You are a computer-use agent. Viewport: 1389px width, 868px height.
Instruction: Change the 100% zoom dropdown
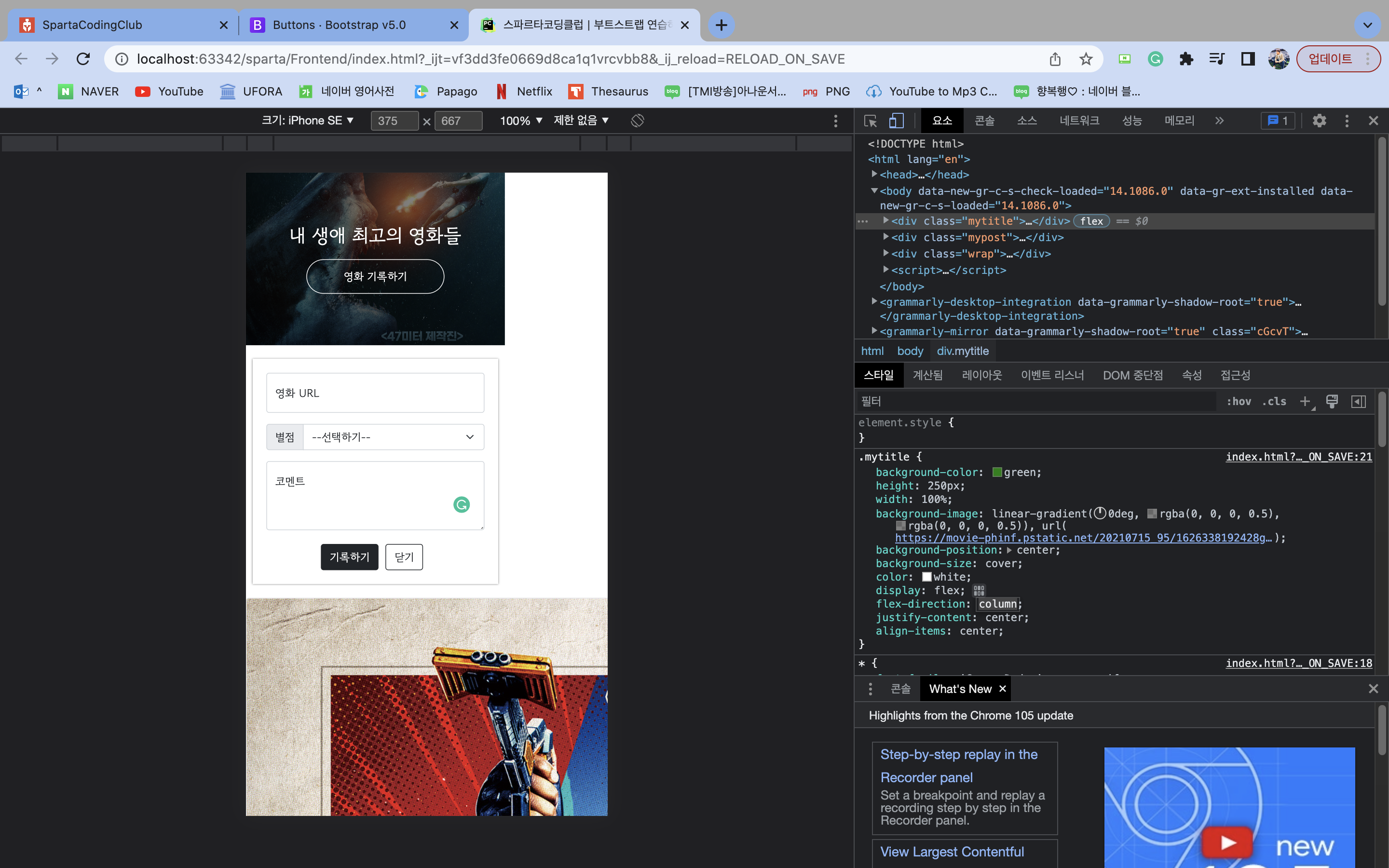pyautogui.click(x=520, y=121)
